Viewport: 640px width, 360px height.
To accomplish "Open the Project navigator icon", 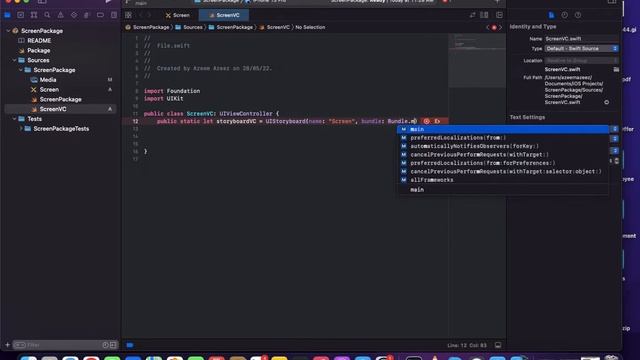I will 7,15.
